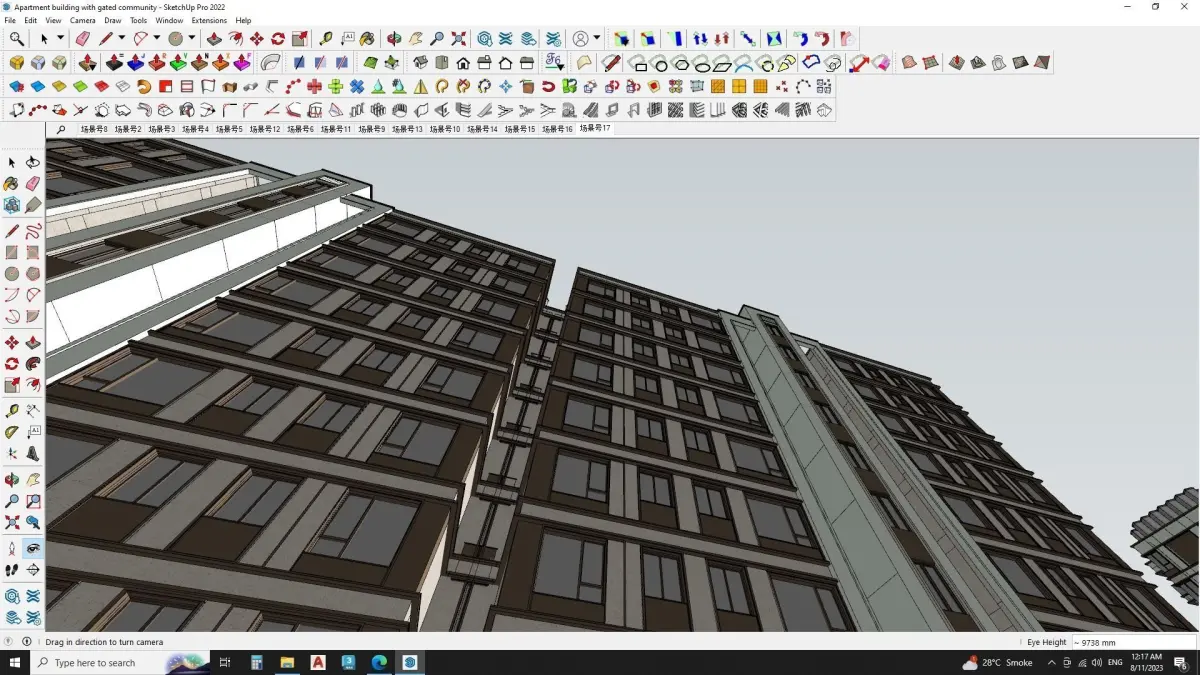Select the Position Camera tool in the left toolbar

point(12,549)
